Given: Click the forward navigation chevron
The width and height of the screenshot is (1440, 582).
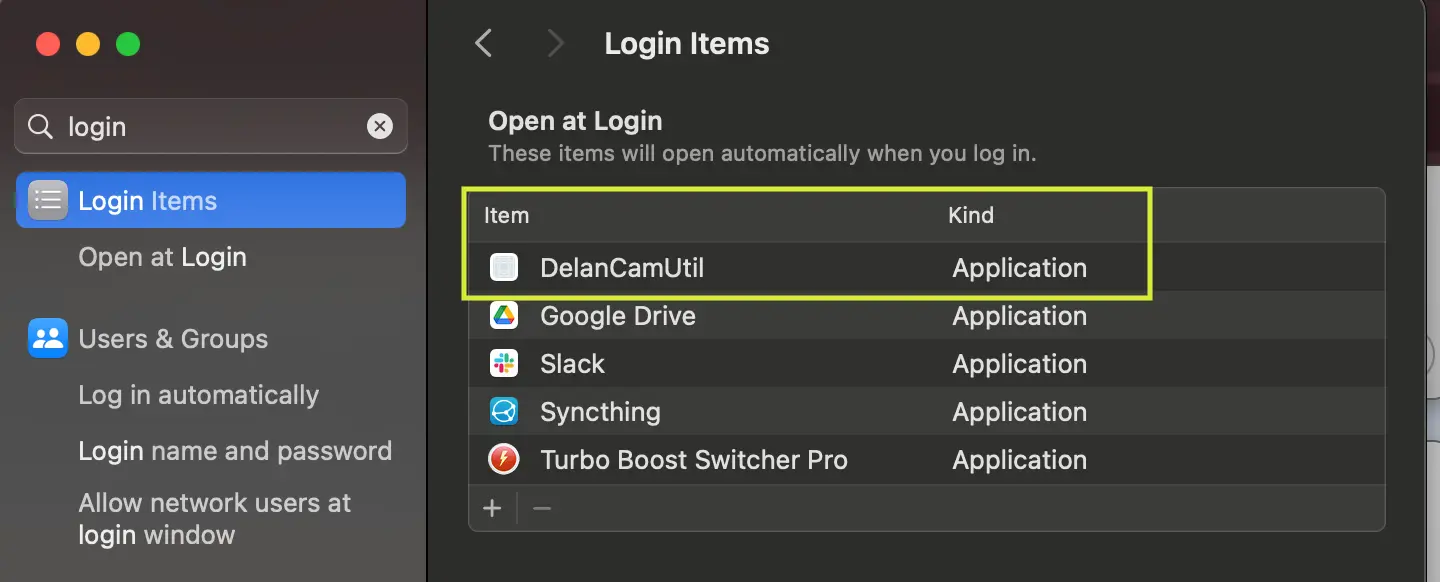Looking at the screenshot, I should click(554, 43).
